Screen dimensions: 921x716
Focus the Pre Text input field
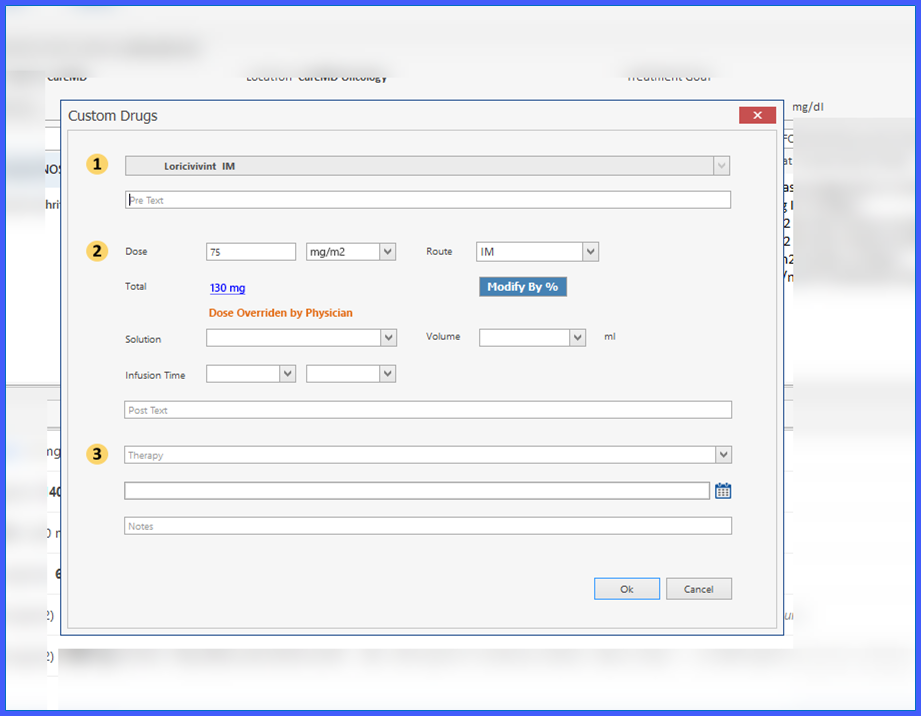coord(428,200)
